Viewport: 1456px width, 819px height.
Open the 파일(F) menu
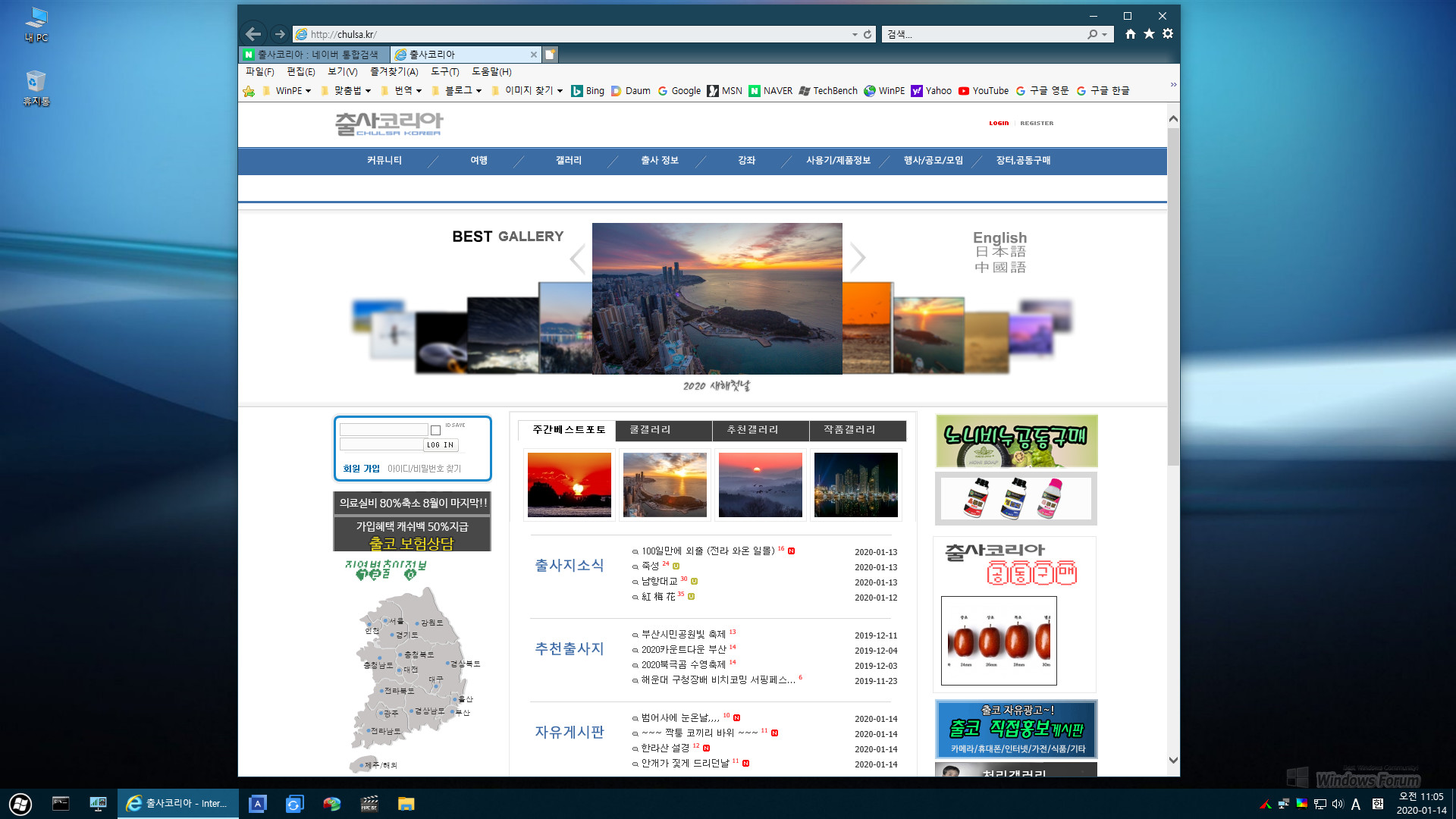(x=259, y=72)
